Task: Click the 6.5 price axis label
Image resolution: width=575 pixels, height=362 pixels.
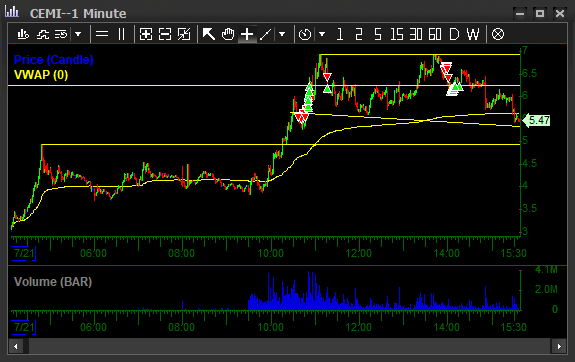Action: tap(529, 73)
